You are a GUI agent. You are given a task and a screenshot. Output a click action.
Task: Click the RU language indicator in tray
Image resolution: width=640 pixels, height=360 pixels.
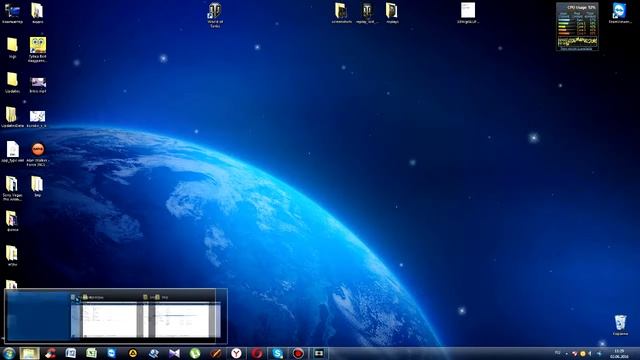pos(558,353)
